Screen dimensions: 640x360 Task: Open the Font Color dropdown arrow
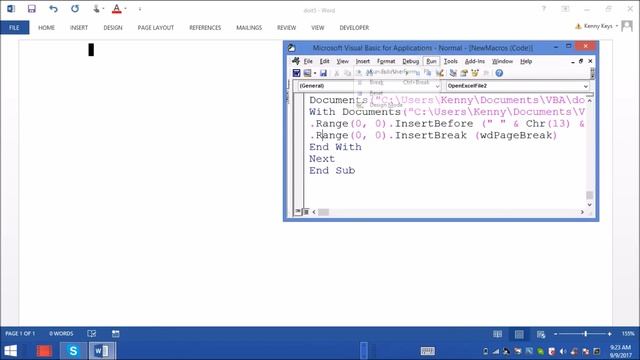coord(125,9)
